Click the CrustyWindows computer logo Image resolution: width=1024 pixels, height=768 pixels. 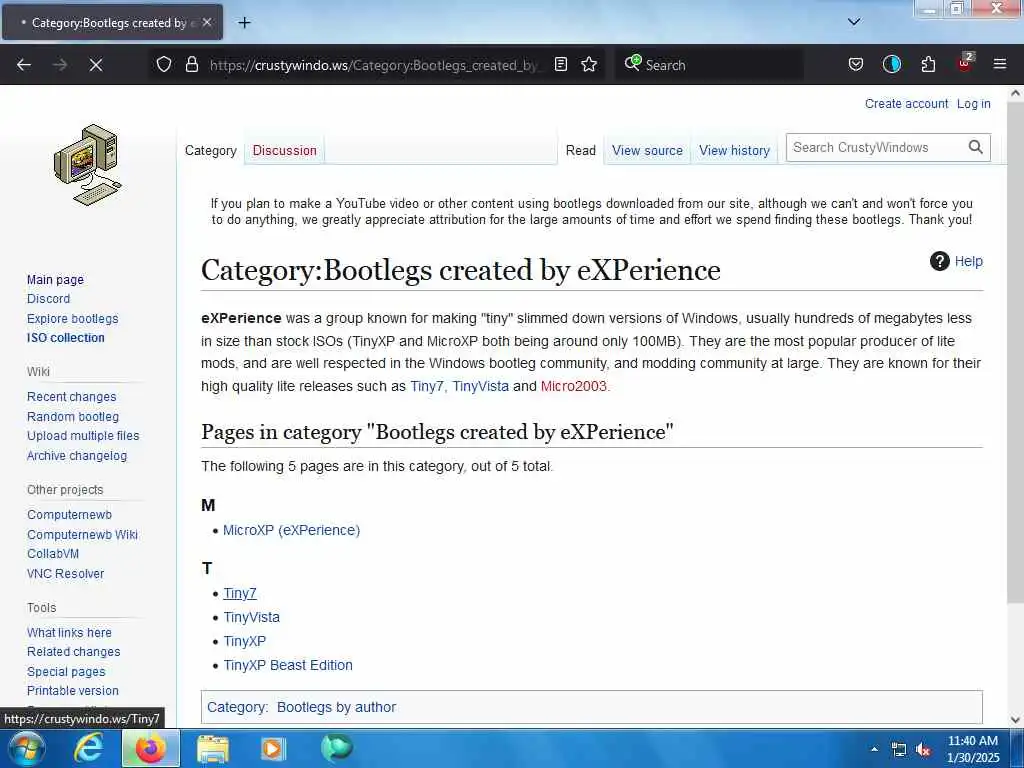click(88, 165)
